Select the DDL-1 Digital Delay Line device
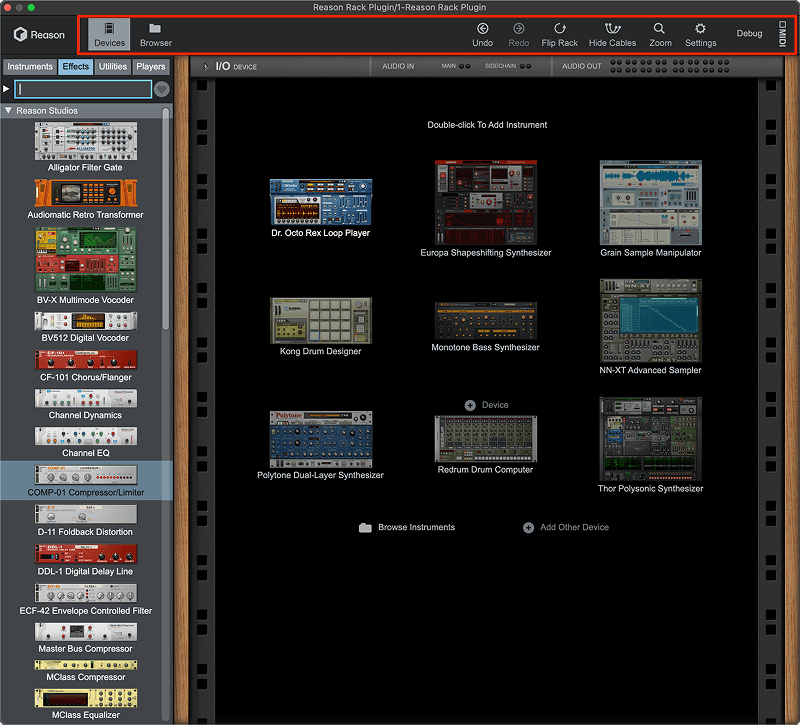This screenshot has height=725, width=800. tap(85, 560)
